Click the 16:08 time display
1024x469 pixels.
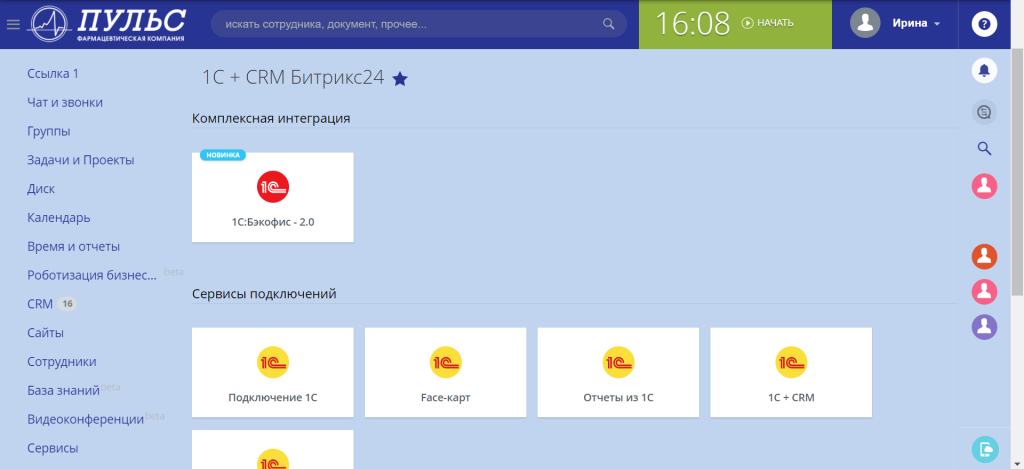(x=692, y=24)
